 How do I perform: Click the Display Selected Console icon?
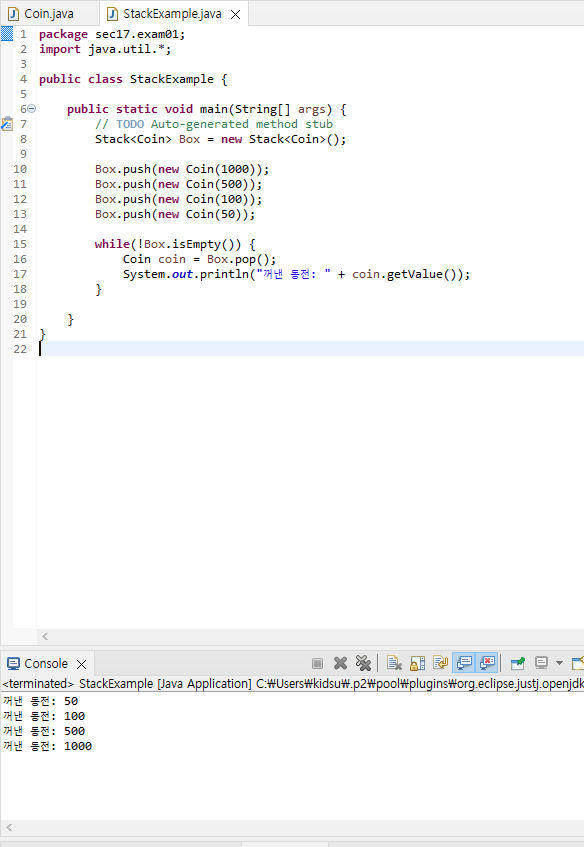pos(541,663)
